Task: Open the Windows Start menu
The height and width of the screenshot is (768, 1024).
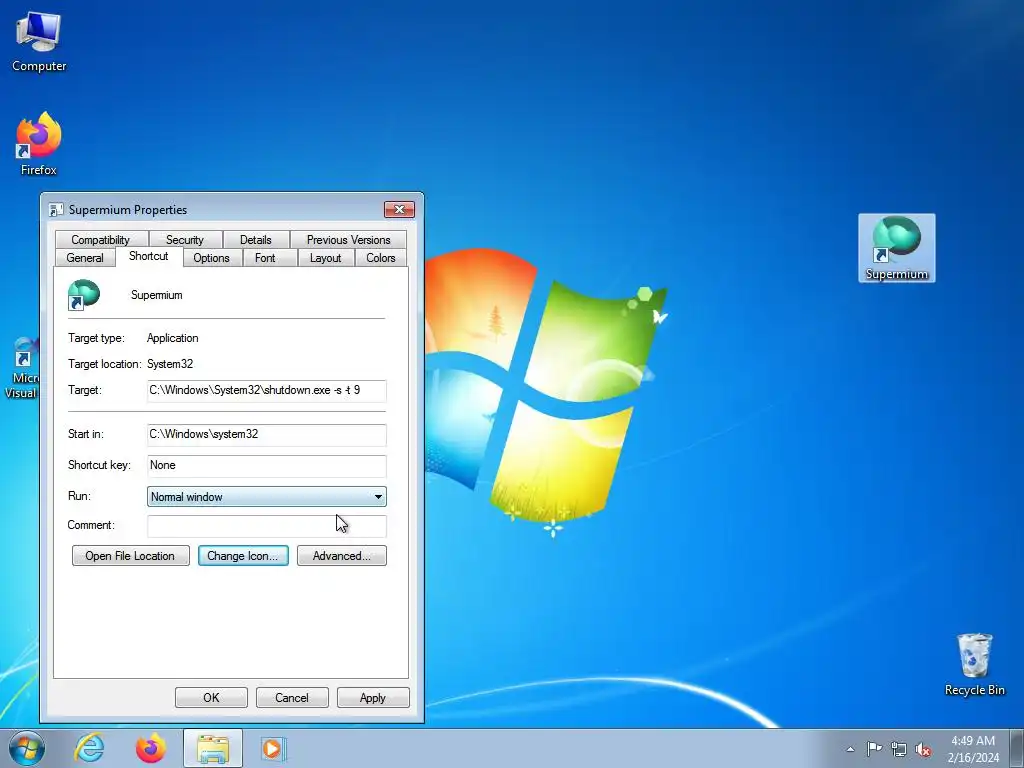Action: click(x=26, y=748)
